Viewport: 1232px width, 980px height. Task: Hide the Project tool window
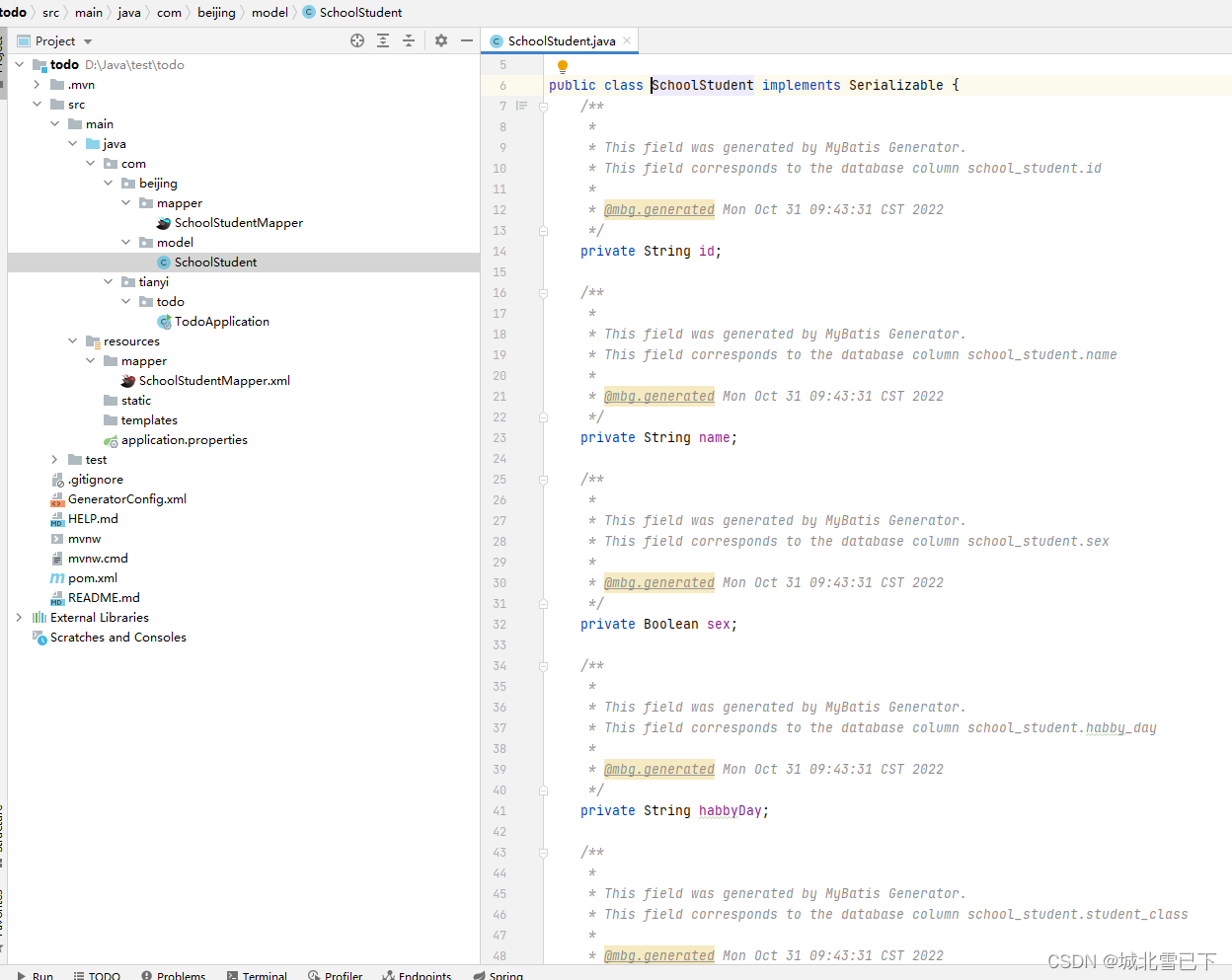[466, 40]
